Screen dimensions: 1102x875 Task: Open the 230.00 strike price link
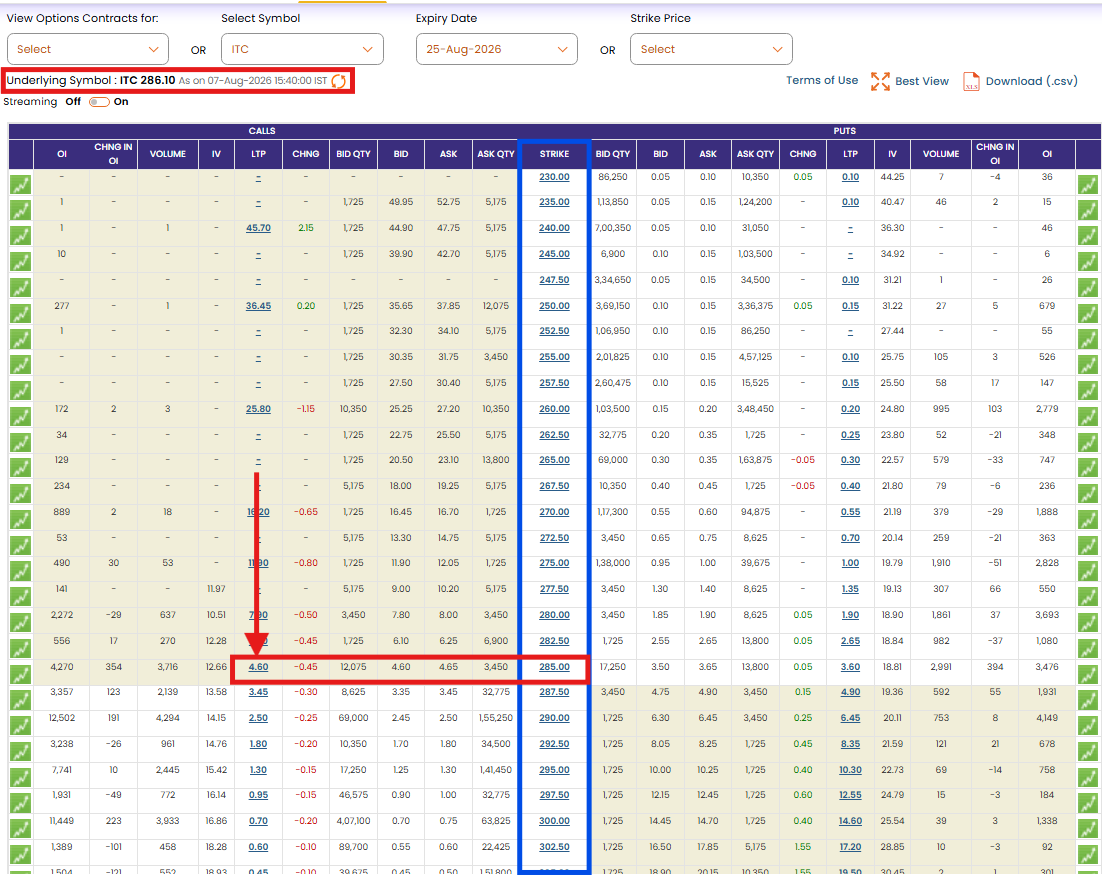point(555,177)
